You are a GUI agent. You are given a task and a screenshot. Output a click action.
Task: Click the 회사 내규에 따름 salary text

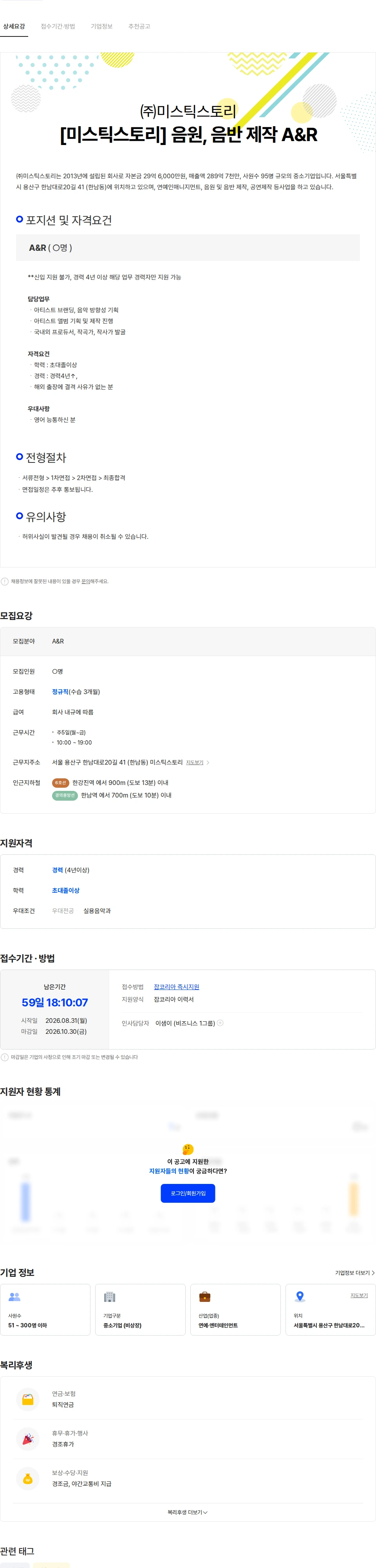[x=73, y=712]
